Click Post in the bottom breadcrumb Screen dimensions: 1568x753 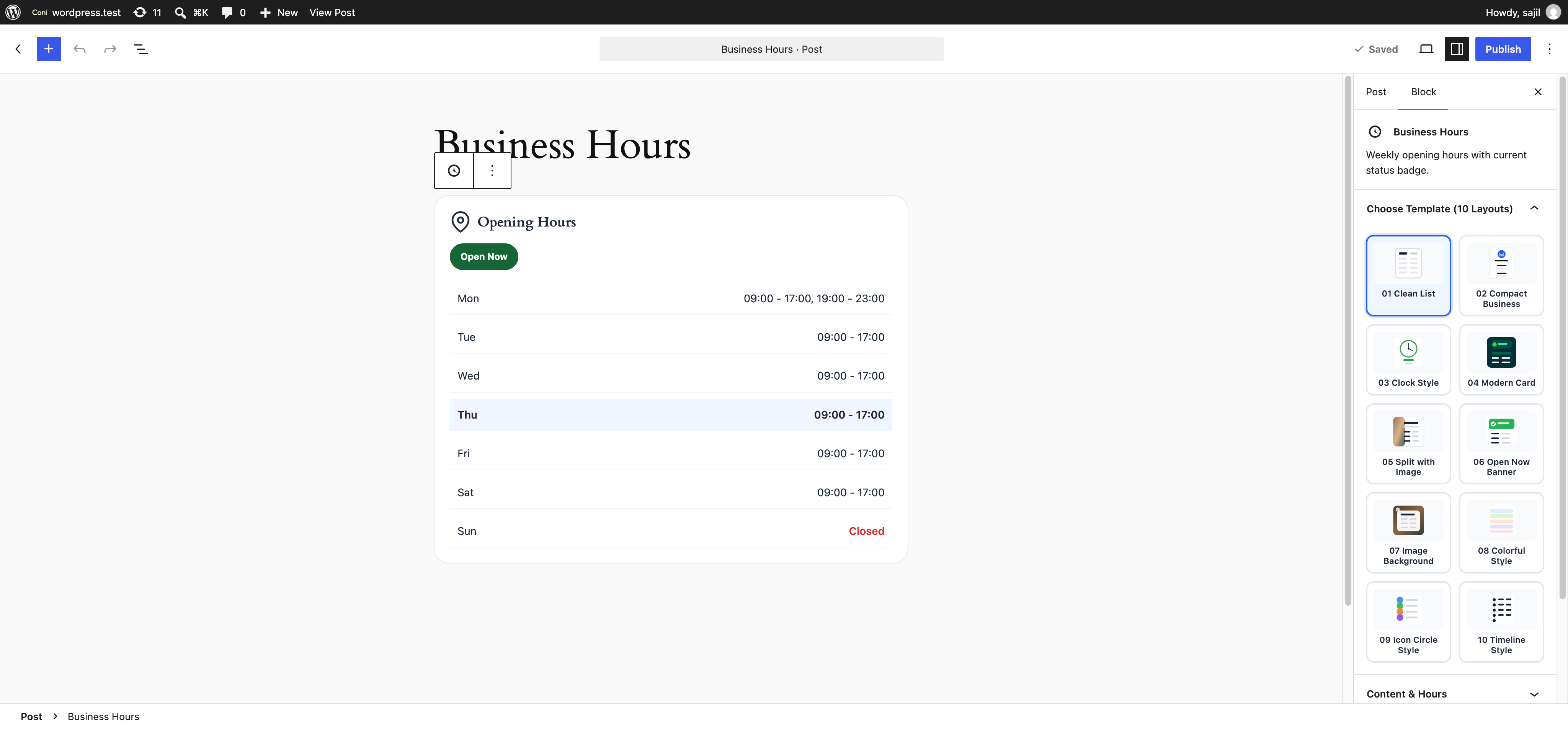(x=31, y=717)
